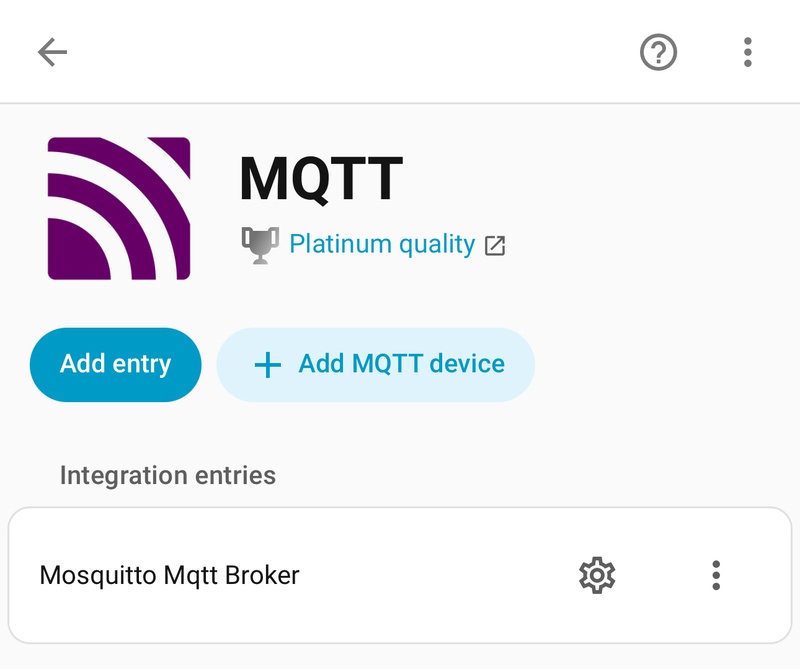800x669 pixels.
Task: Click the page background below the entry card
Action: point(400,657)
